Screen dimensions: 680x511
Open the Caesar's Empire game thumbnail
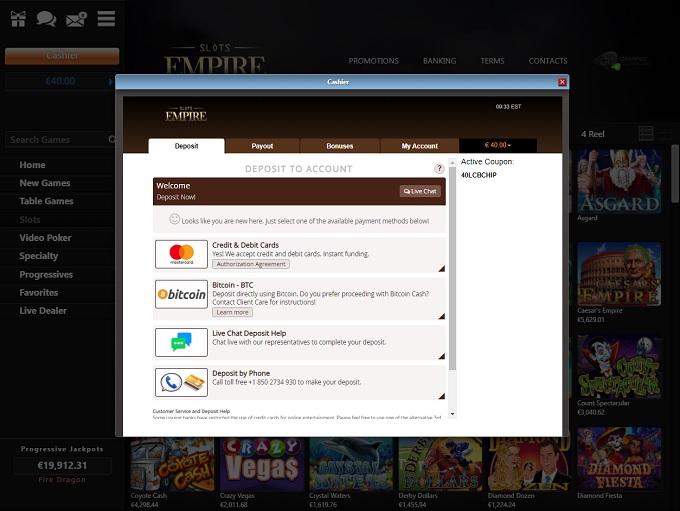pos(619,274)
